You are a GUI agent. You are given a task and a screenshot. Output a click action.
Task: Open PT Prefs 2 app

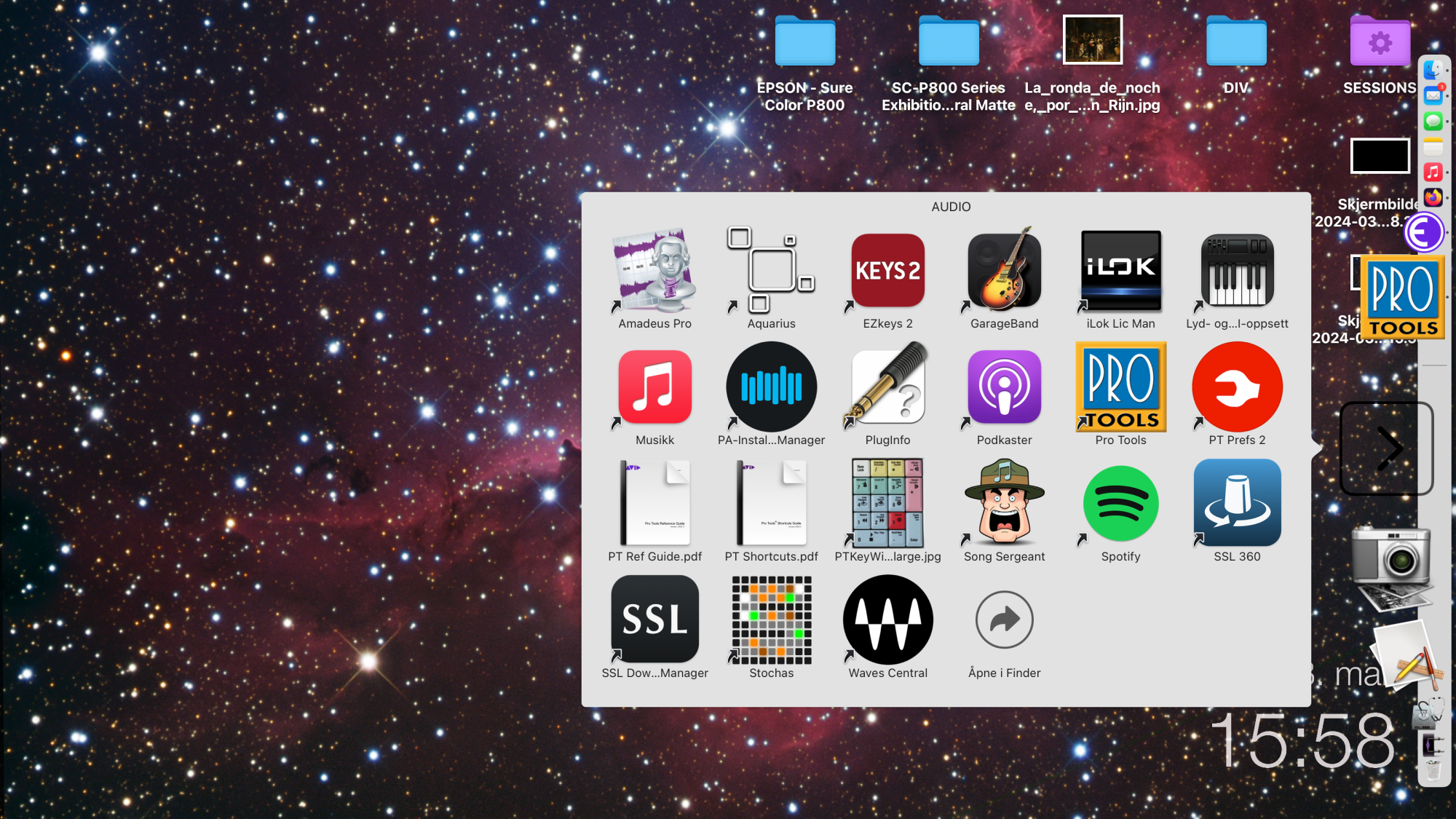[1237, 387]
